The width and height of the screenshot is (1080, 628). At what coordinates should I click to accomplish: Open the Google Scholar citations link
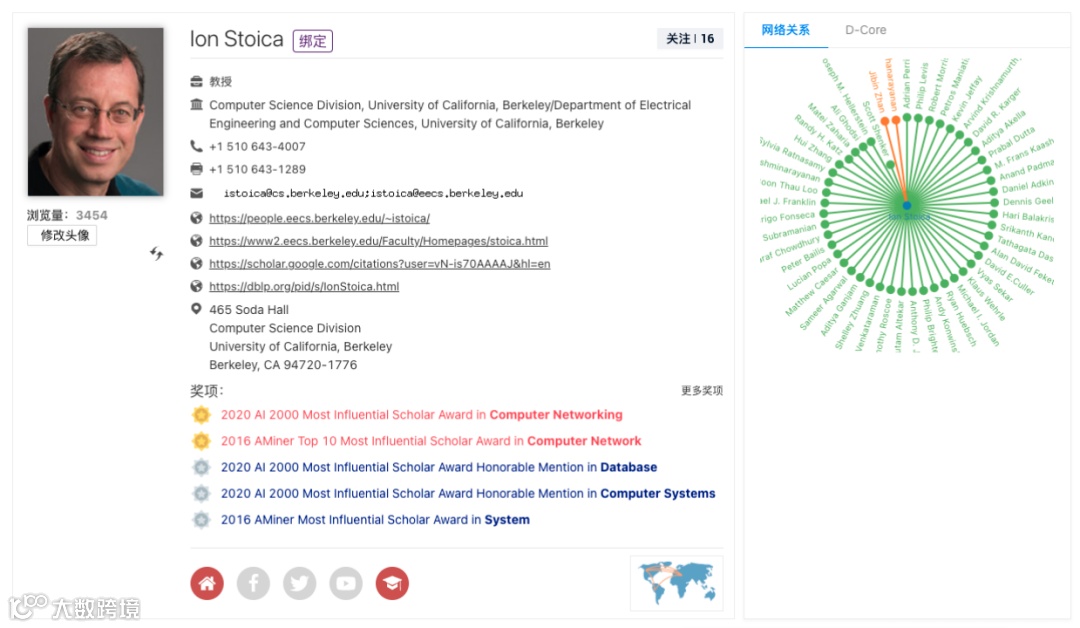coord(379,264)
